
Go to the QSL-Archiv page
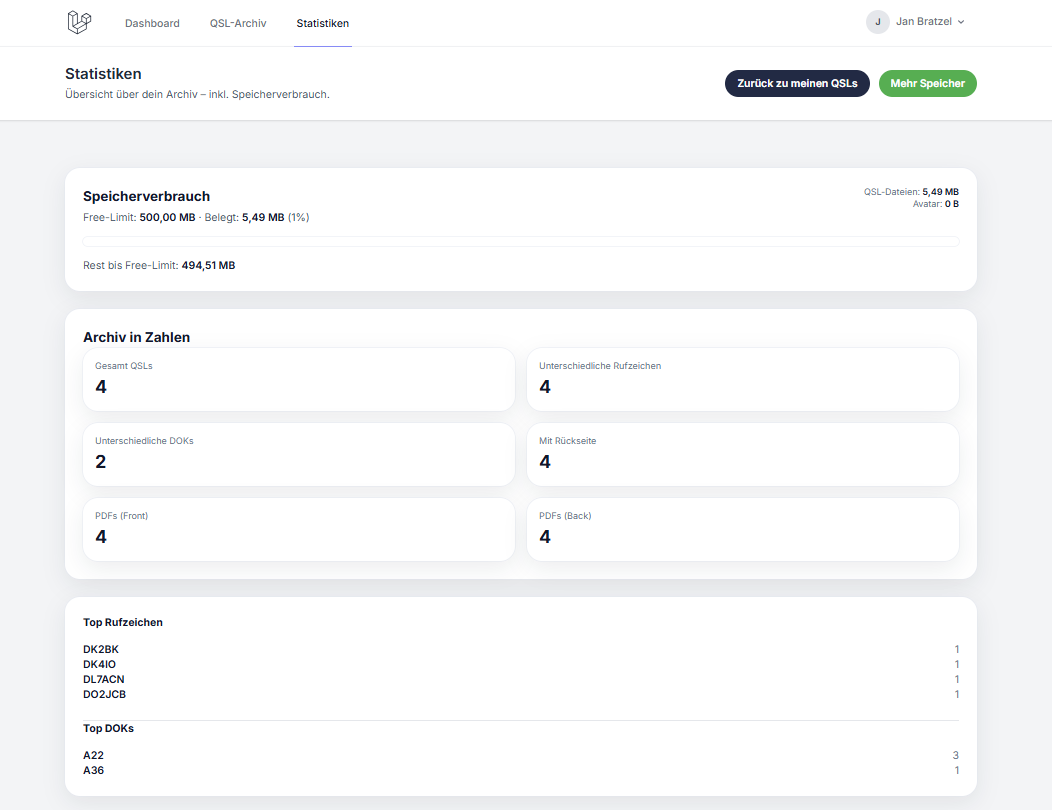(238, 23)
